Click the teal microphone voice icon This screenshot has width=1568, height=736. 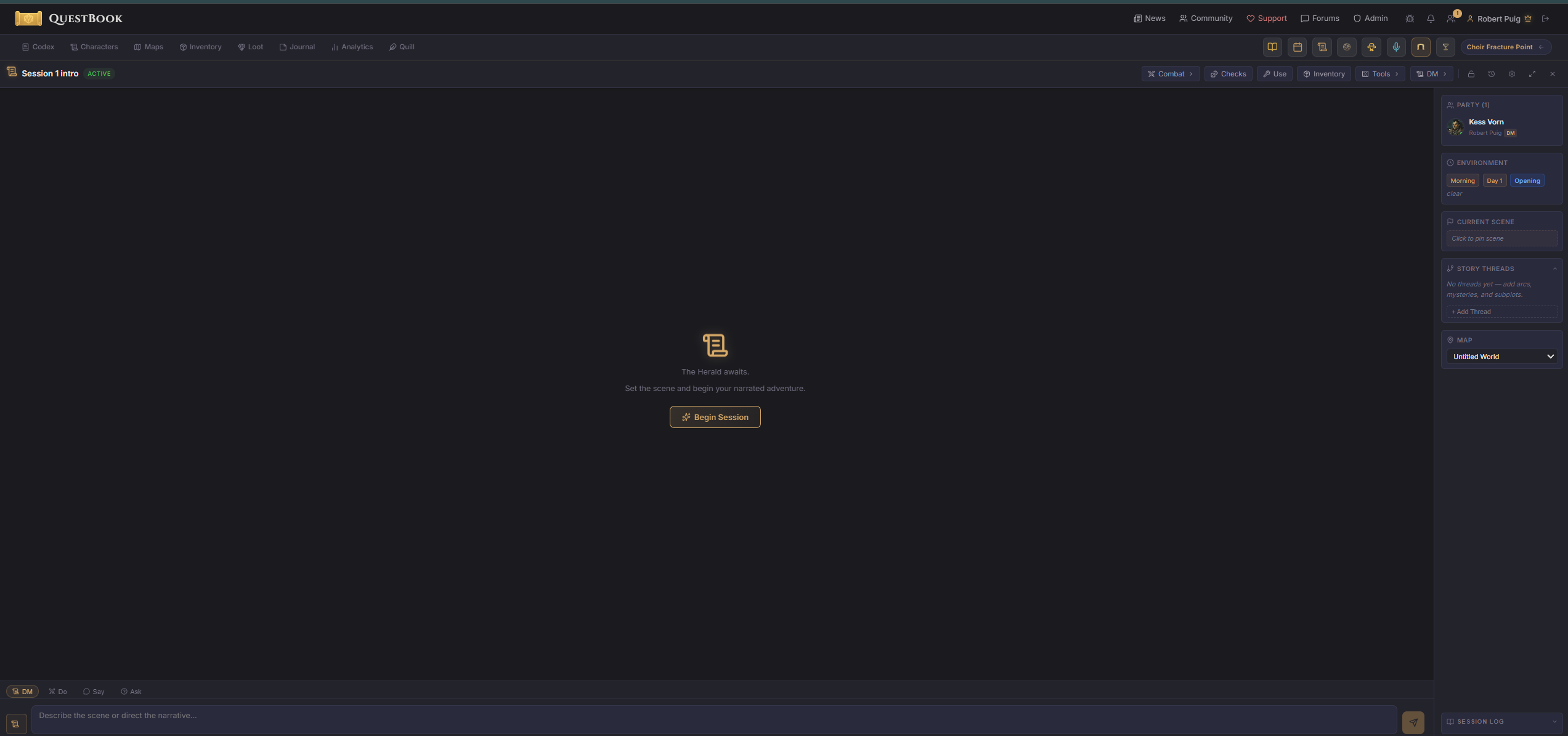(x=1396, y=47)
